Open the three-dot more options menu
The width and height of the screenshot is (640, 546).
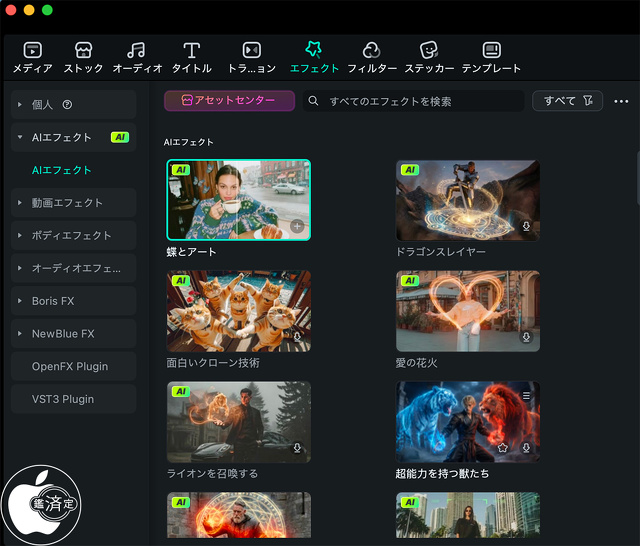(621, 101)
